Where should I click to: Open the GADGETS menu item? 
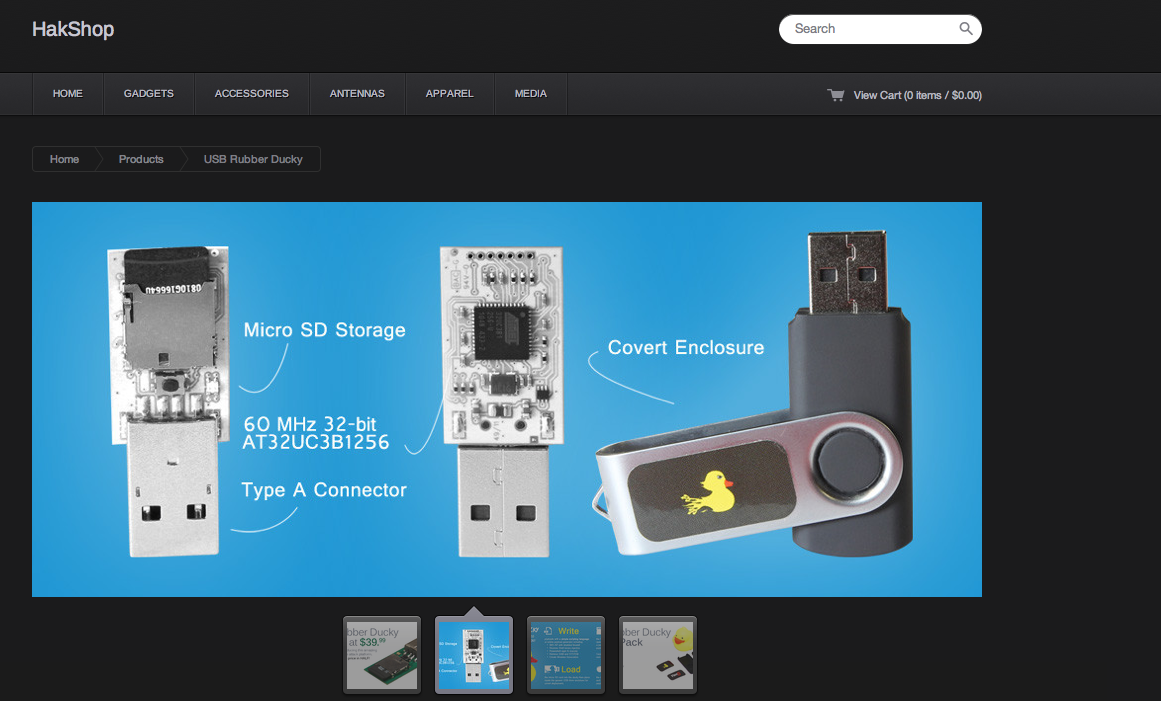click(x=149, y=93)
